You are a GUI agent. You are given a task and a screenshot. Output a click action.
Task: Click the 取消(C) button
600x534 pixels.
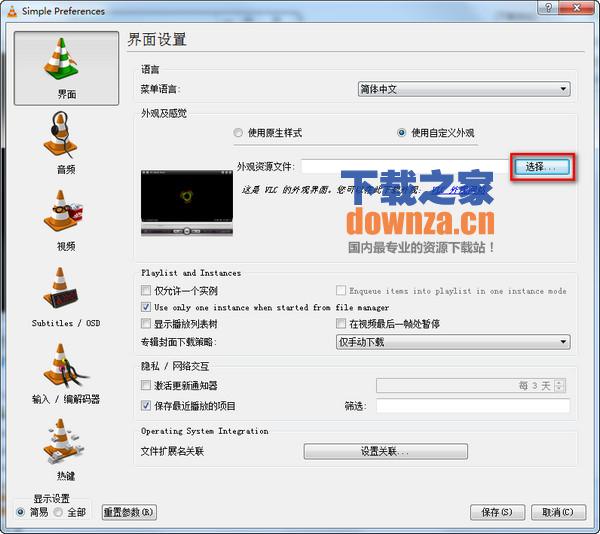pyautogui.click(x=558, y=512)
